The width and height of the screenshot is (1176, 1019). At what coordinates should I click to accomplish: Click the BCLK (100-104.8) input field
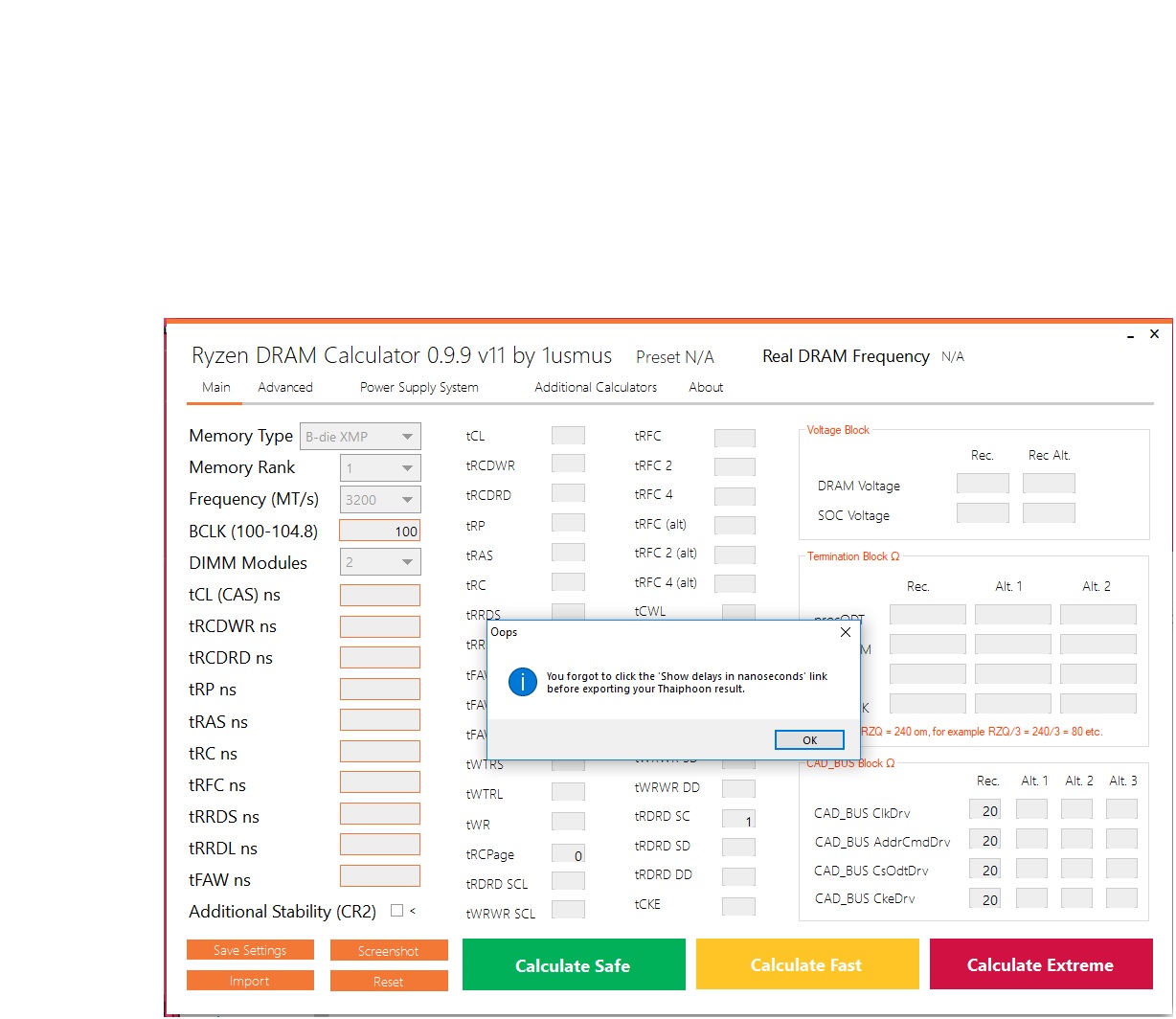point(380,532)
